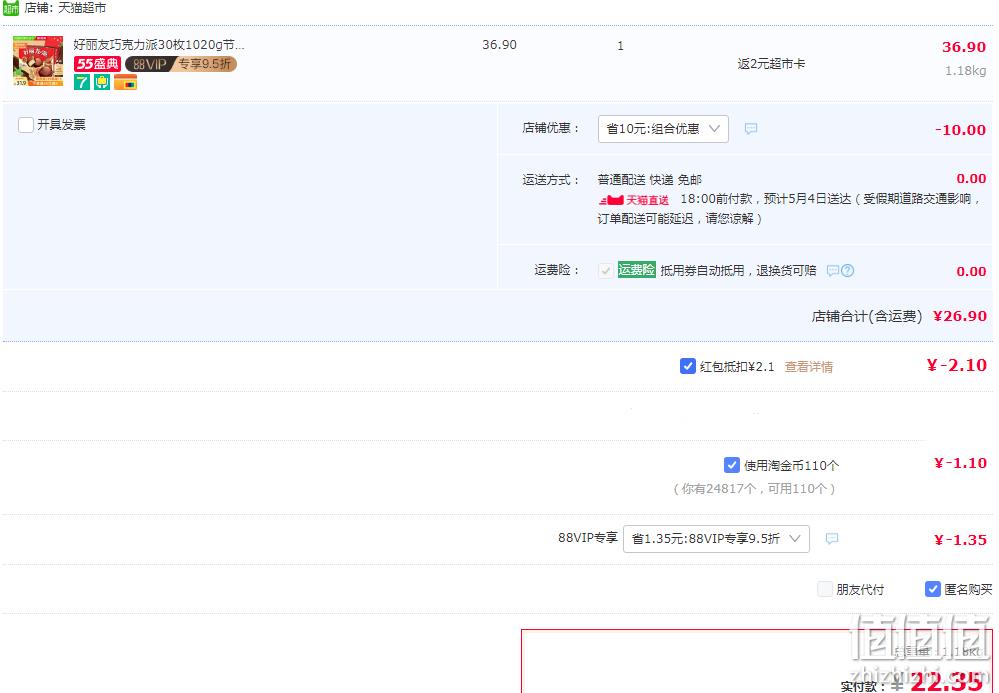Uncheck the 匿名购买 anonymous purchase checkbox
The width and height of the screenshot is (999, 693).
tap(933, 589)
